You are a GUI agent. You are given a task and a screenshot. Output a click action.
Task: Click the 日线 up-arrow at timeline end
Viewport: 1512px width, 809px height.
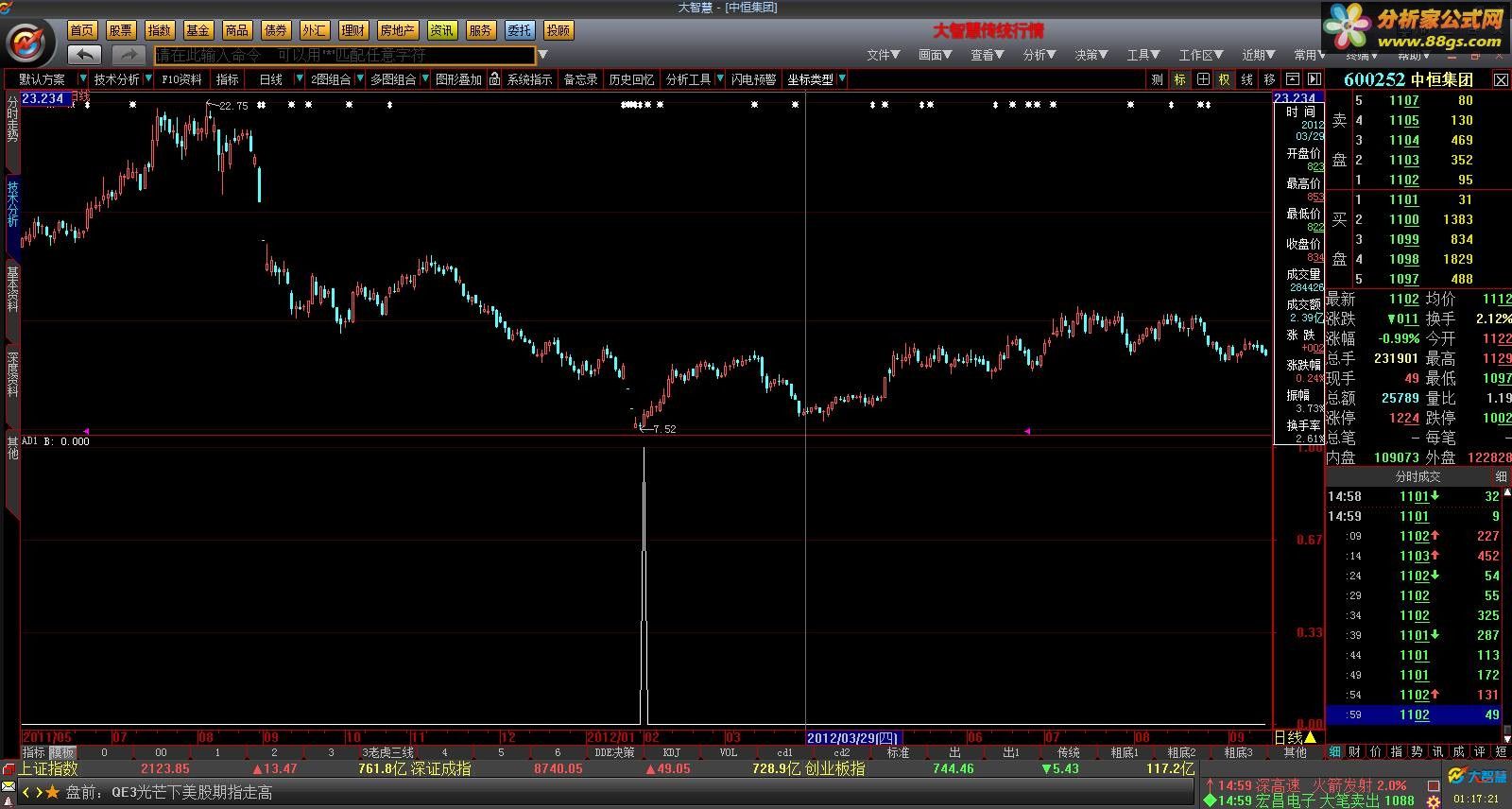[1311, 737]
